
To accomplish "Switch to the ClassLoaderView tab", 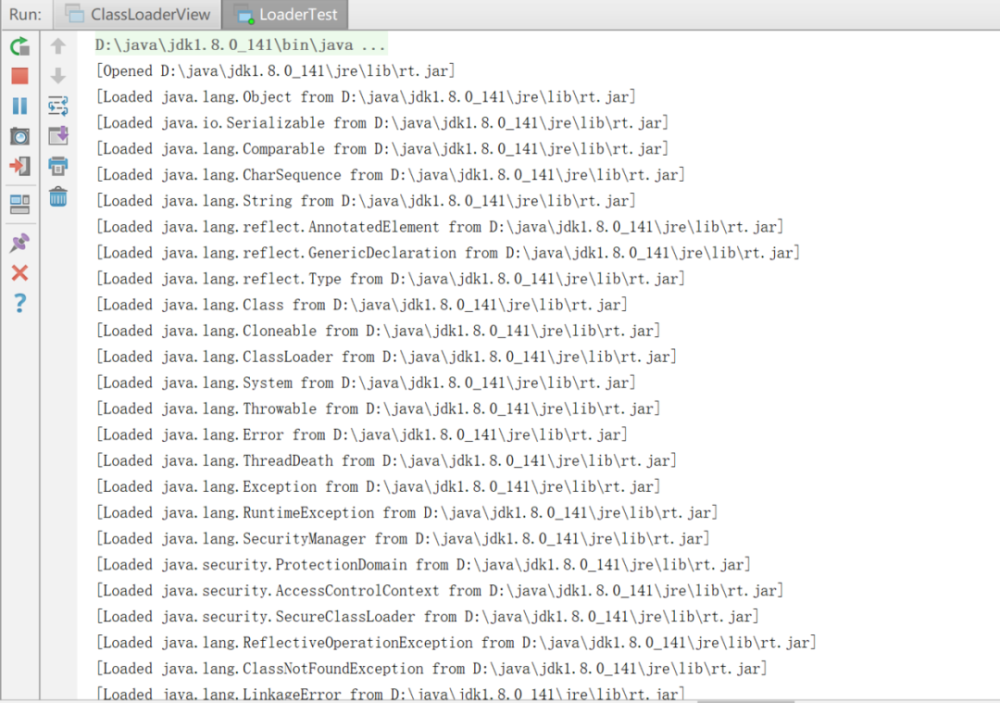I will pos(138,15).
